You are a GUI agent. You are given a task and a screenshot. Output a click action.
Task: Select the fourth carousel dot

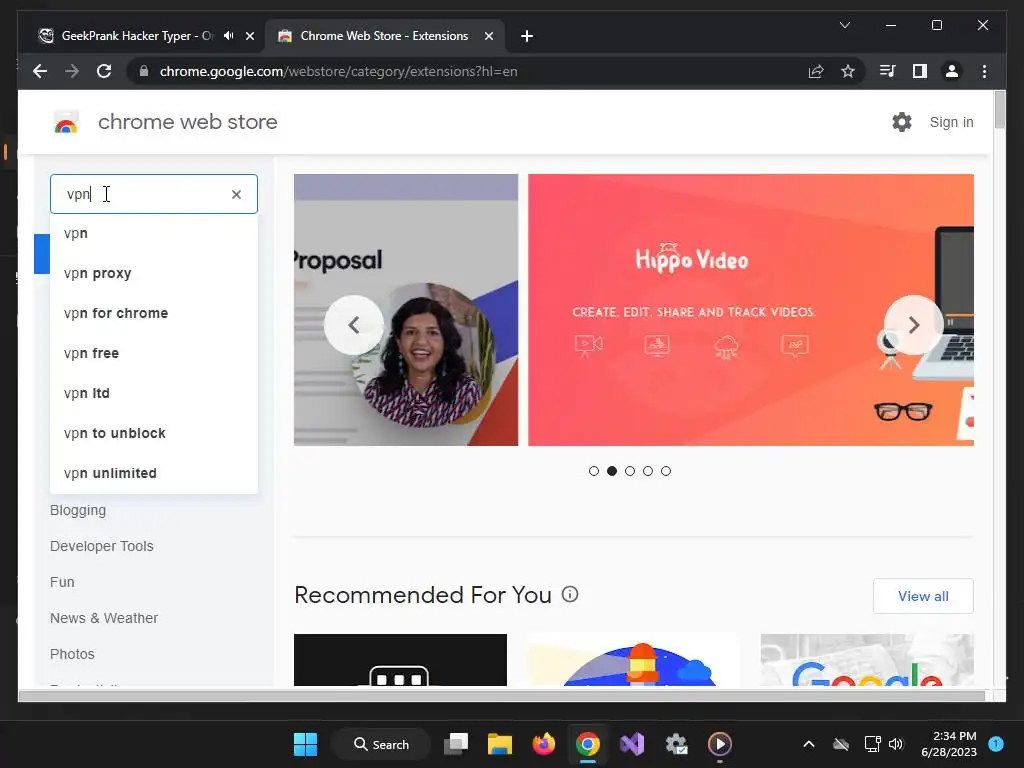648,471
